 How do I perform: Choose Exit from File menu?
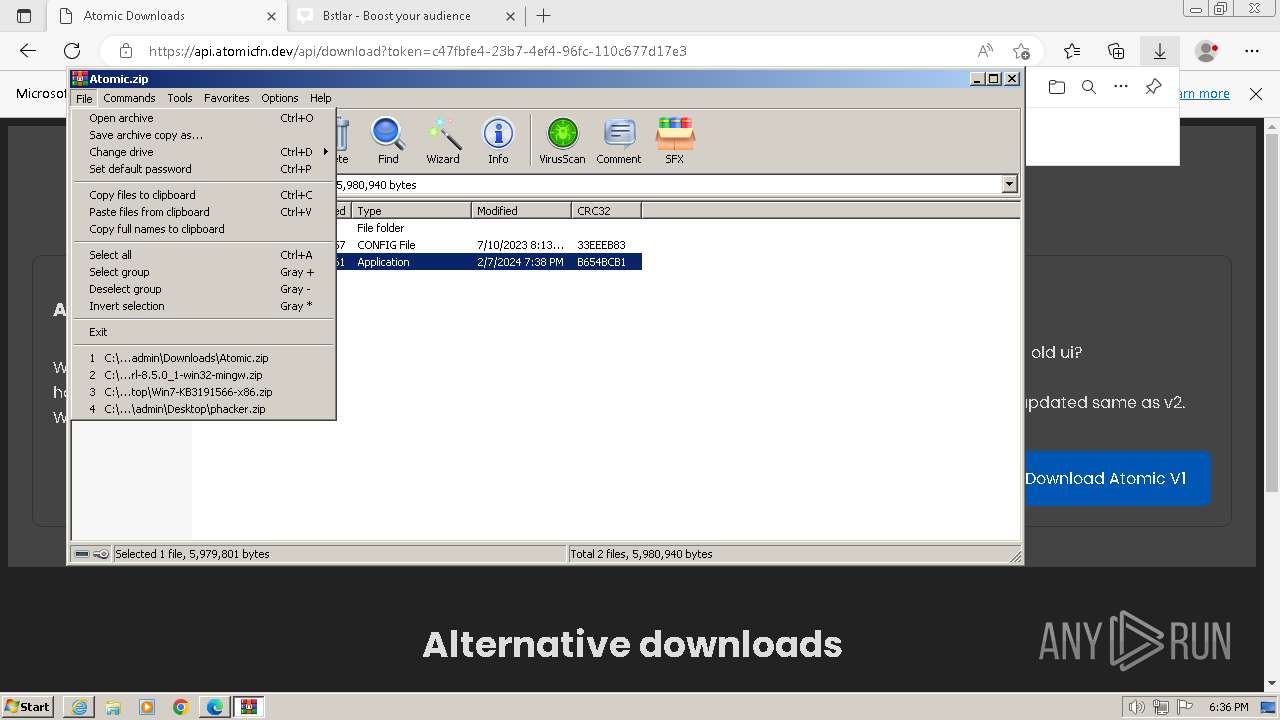pos(204,332)
